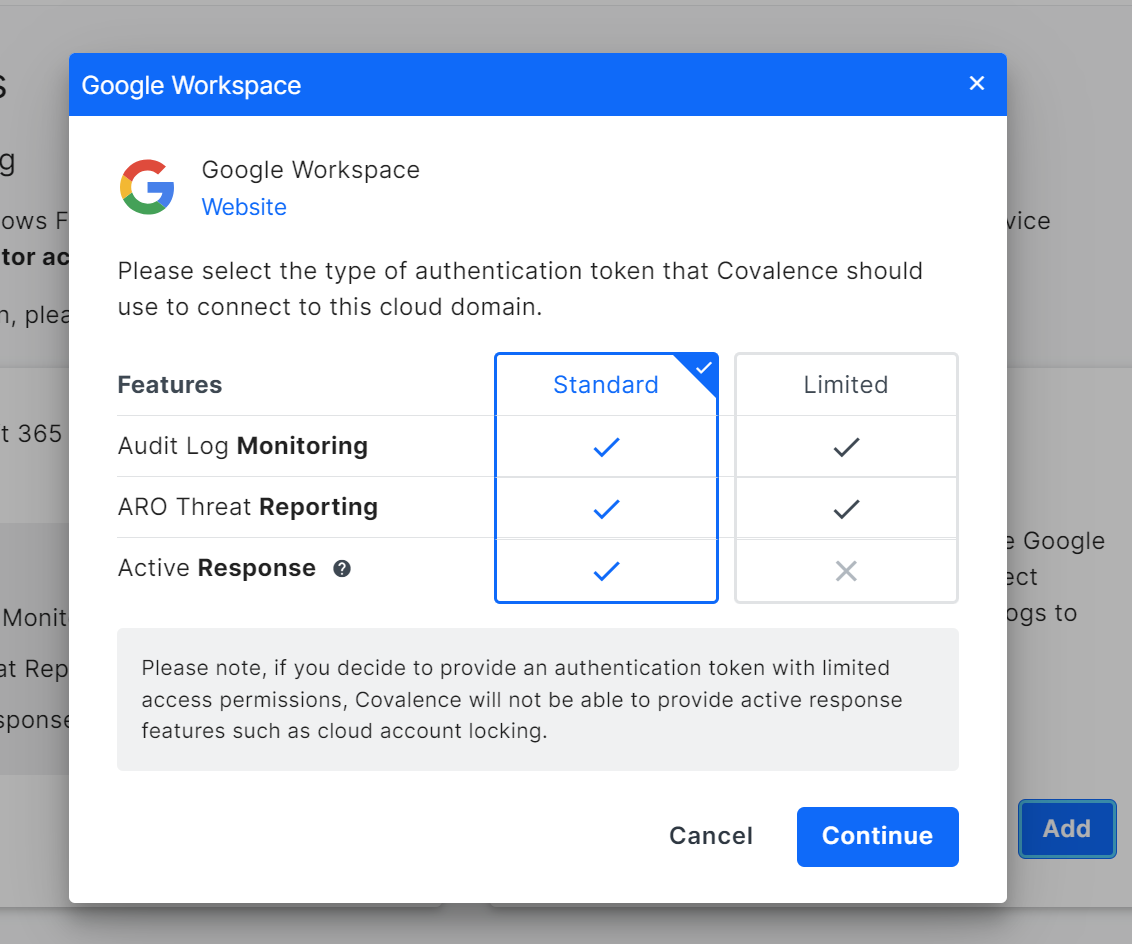Click the selected corner checkmark on Standard
The height and width of the screenshot is (944, 1132).
(703, 368)
